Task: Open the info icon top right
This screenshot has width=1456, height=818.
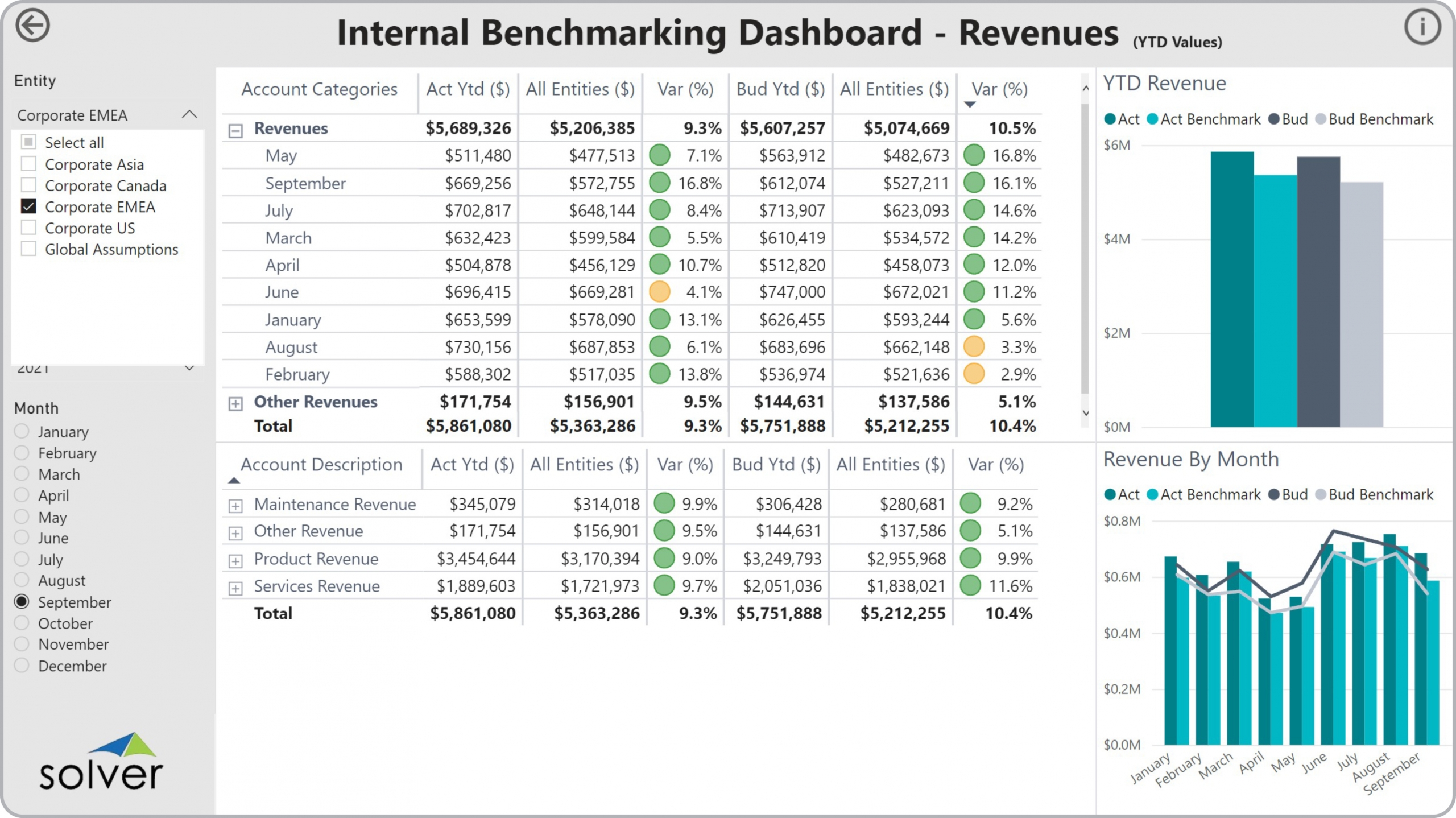Action: pyautogui.click(x=1422, y=27)
